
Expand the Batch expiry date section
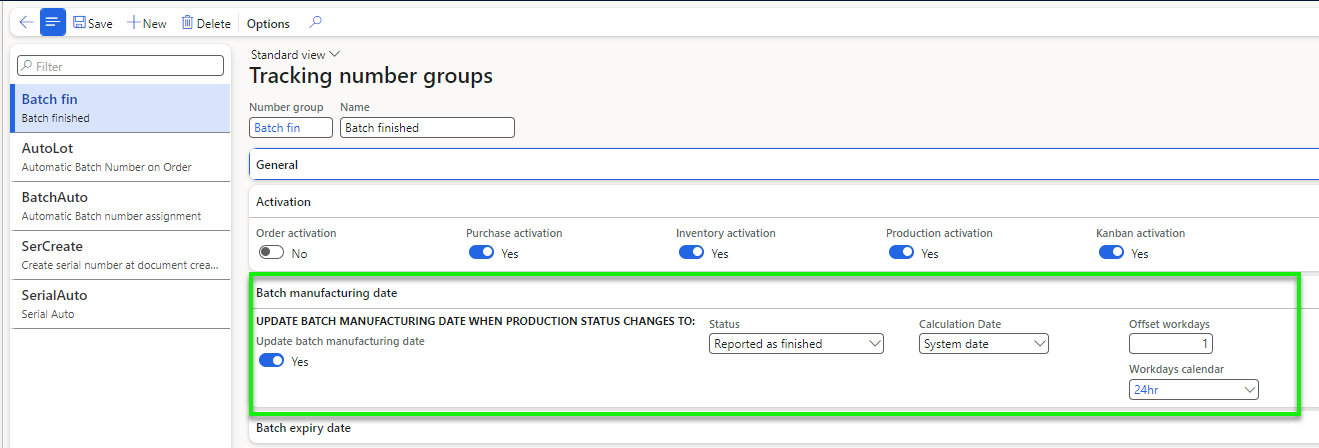(783, 428)
